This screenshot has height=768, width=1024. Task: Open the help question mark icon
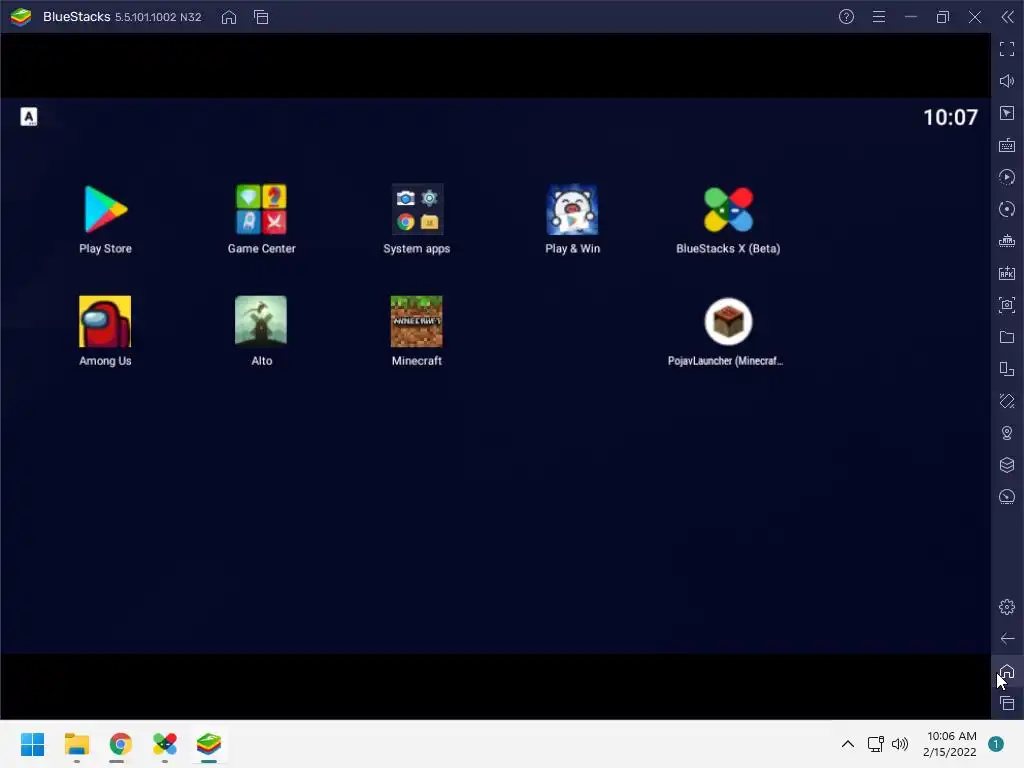[846, 17]
